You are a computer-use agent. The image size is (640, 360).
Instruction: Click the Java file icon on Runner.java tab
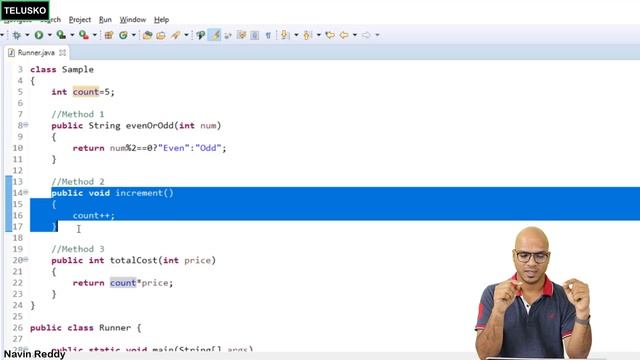(x=11, y=53)
